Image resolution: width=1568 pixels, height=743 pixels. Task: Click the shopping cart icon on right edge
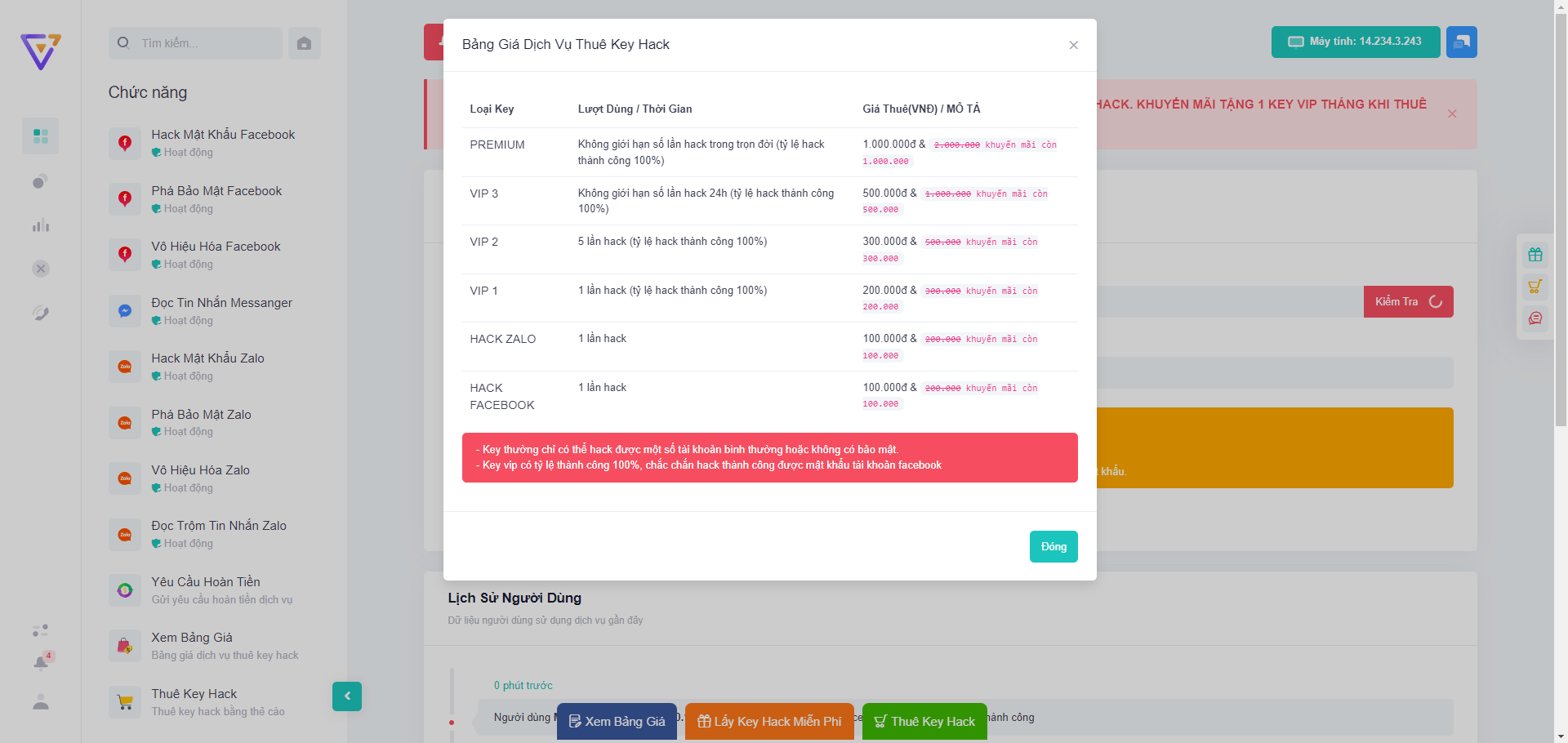pyautogui.click(x=1535, y=287)
